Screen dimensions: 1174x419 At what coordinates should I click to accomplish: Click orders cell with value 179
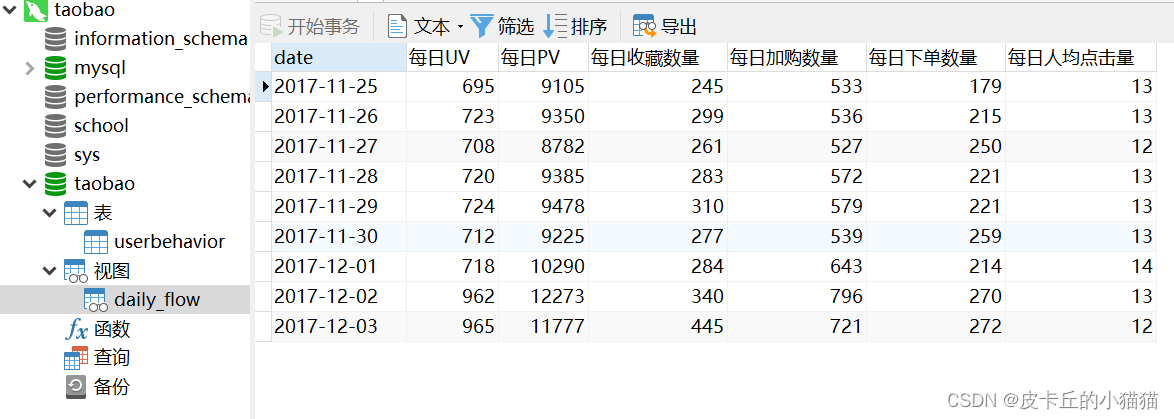point(936,87)
